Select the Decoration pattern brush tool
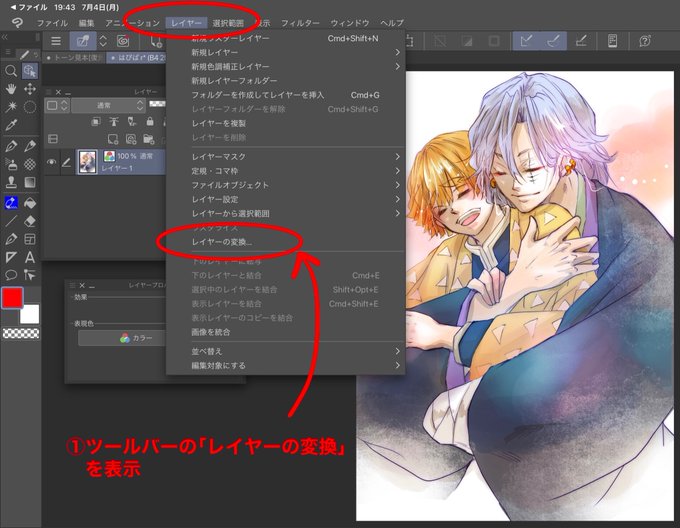Screen dimensions: 680x528 coord(30,164)
